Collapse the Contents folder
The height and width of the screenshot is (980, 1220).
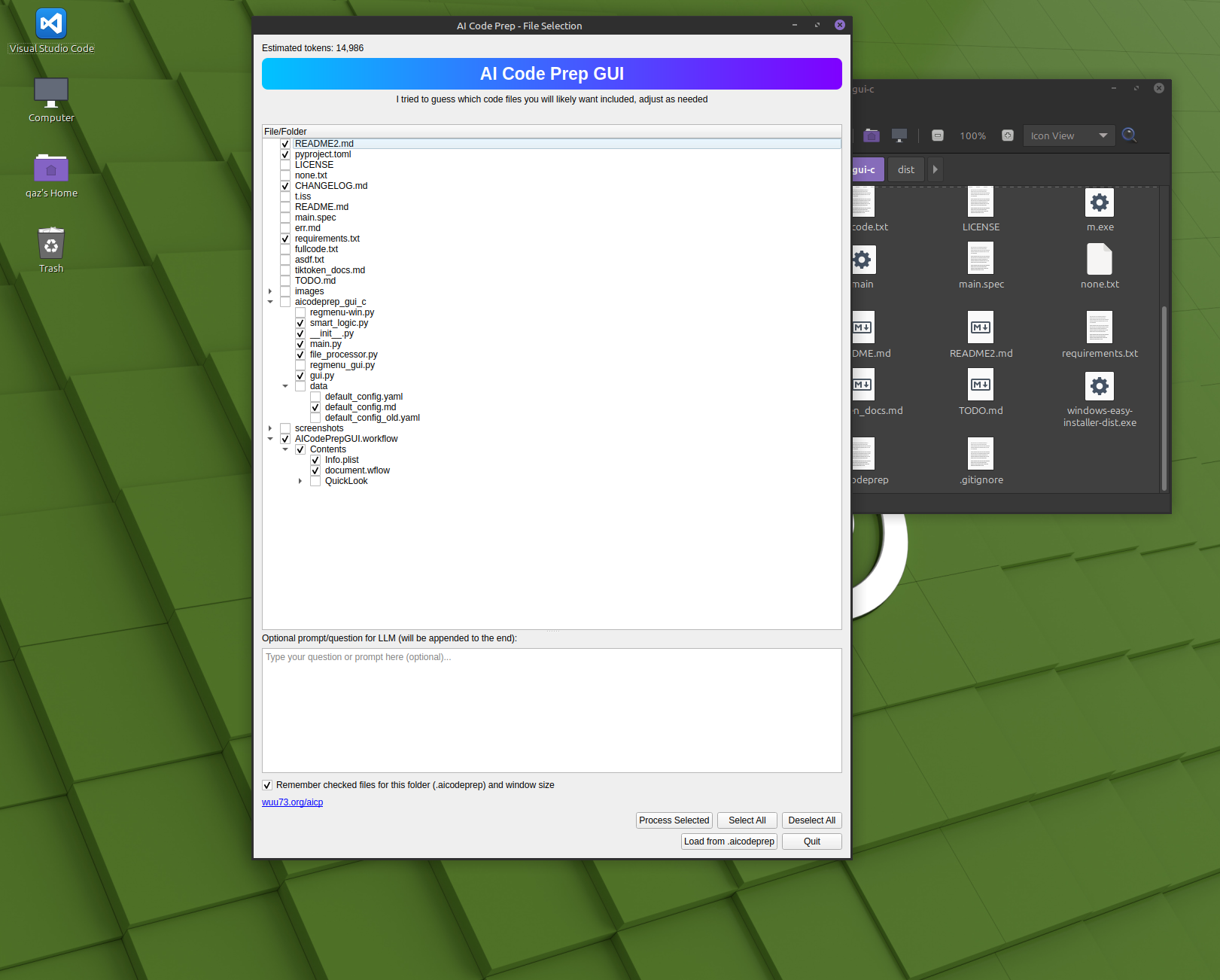point(285,449)
